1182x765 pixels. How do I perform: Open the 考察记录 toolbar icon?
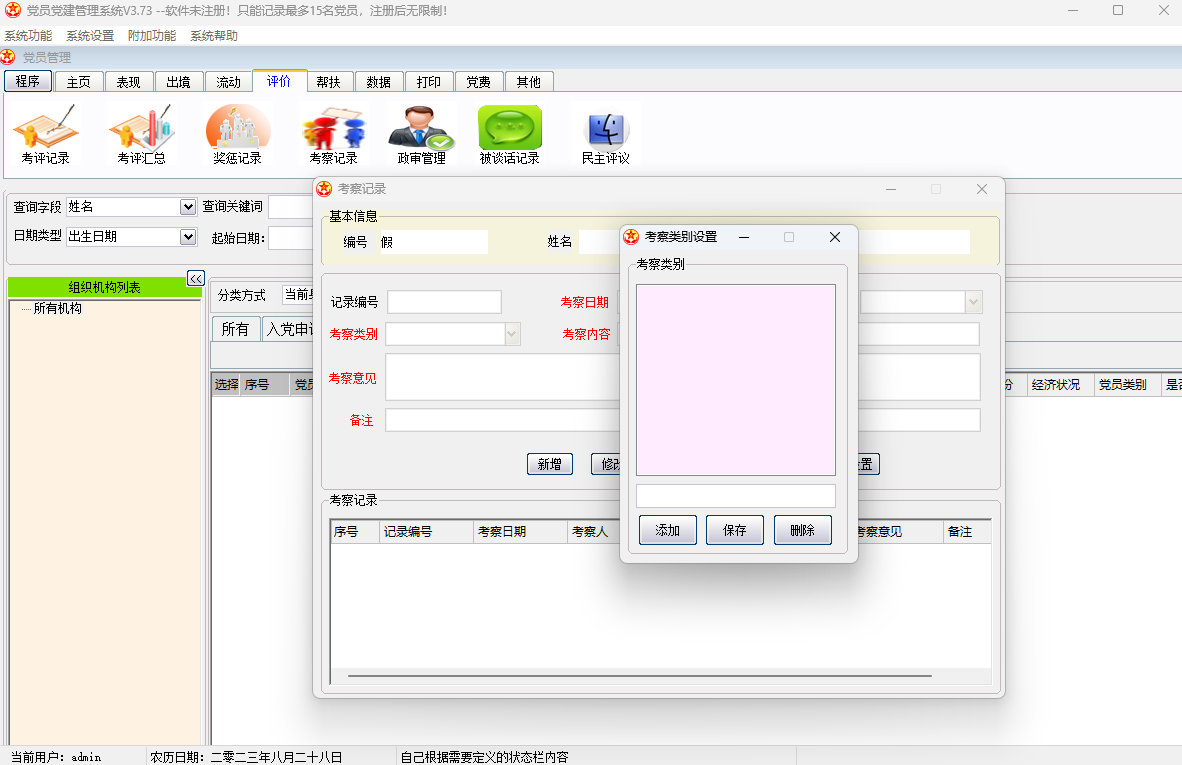coord(333,134)
